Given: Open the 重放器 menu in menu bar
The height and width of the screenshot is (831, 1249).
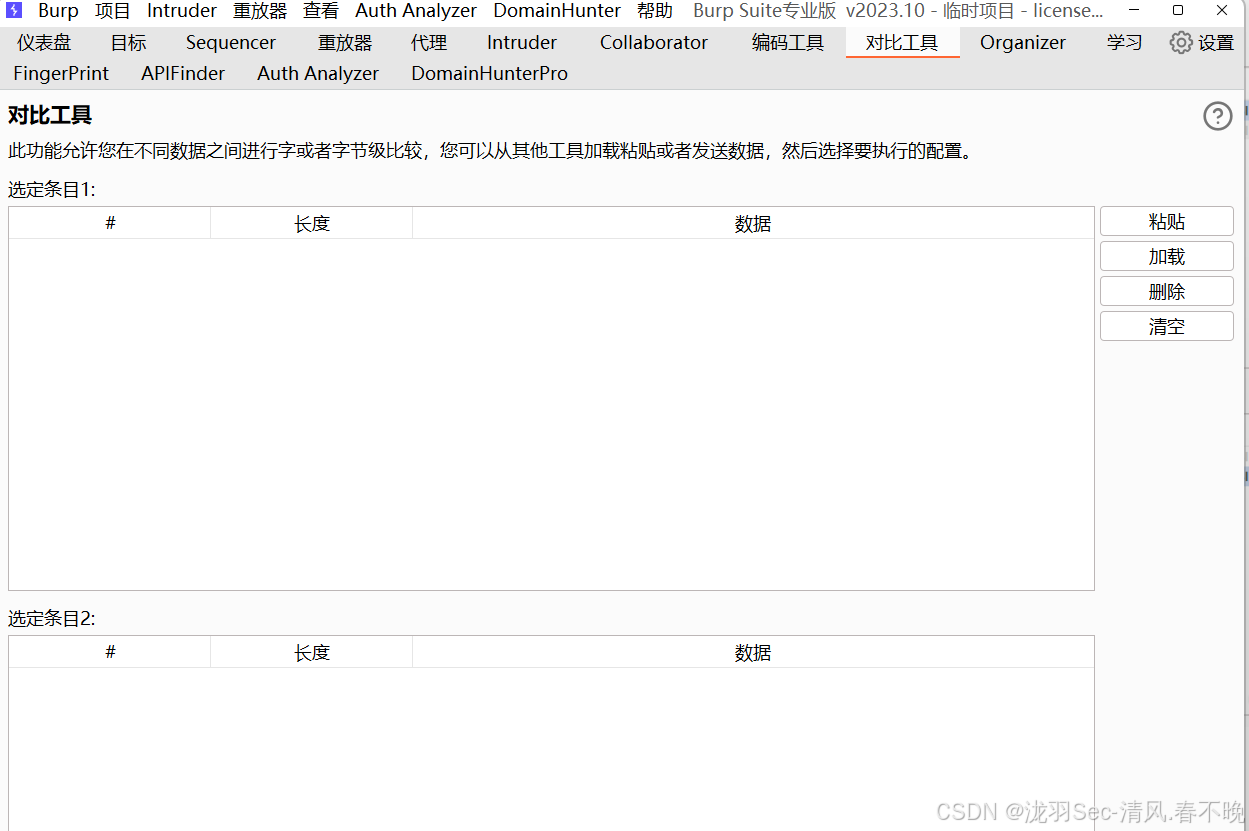Looking at the screenshot, I should pyautogui.click(x=260, y=11).
